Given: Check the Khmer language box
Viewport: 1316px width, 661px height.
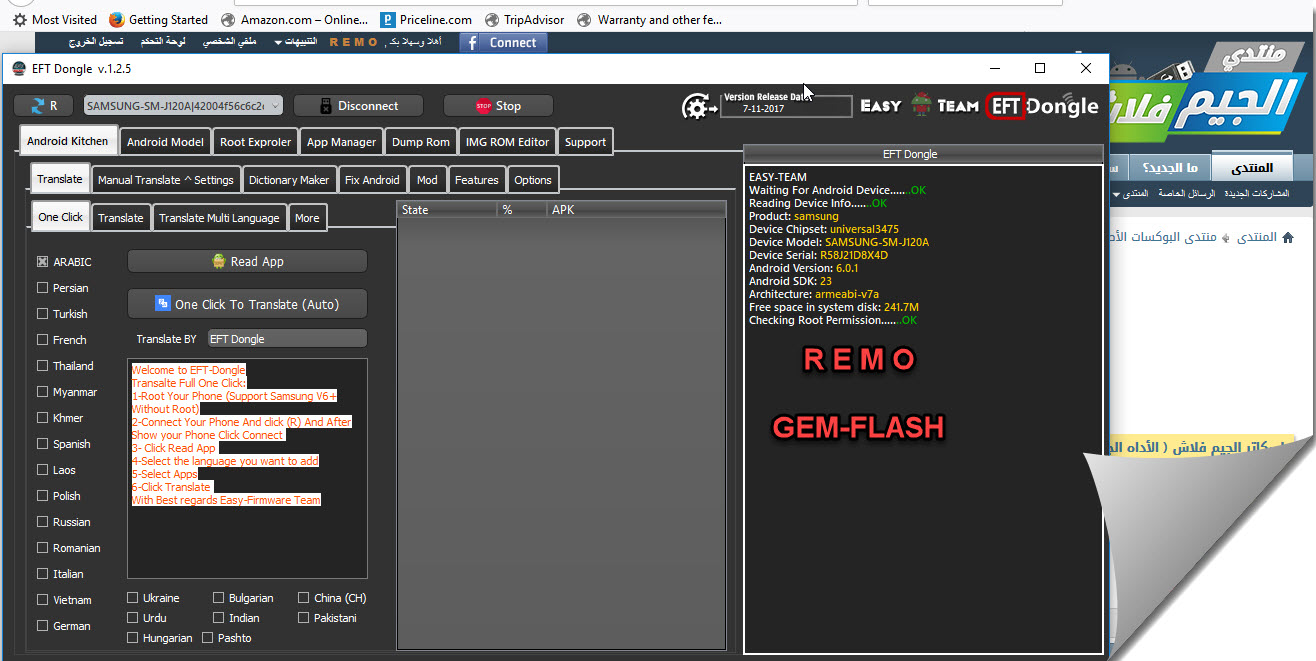Looking at the screenshot, I should pyautogui.click(x=43, y=418).
